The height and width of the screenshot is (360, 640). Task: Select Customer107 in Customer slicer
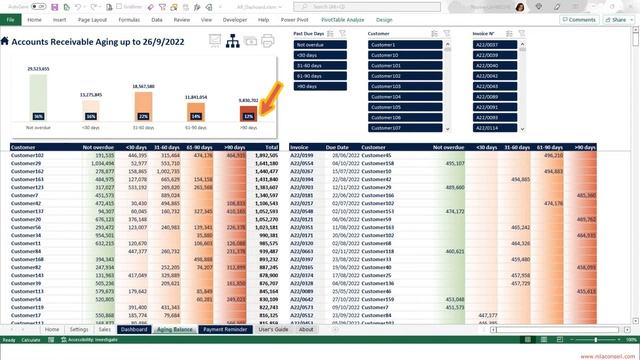click(x=405, y=128)
